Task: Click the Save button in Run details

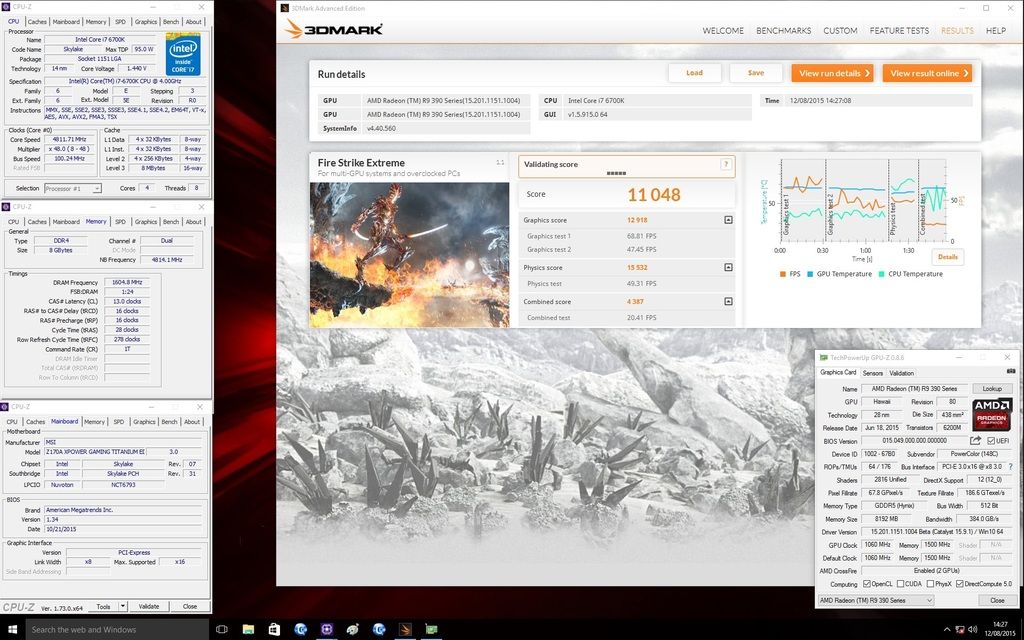Action: pyautogui.click(x=756, y=73)
